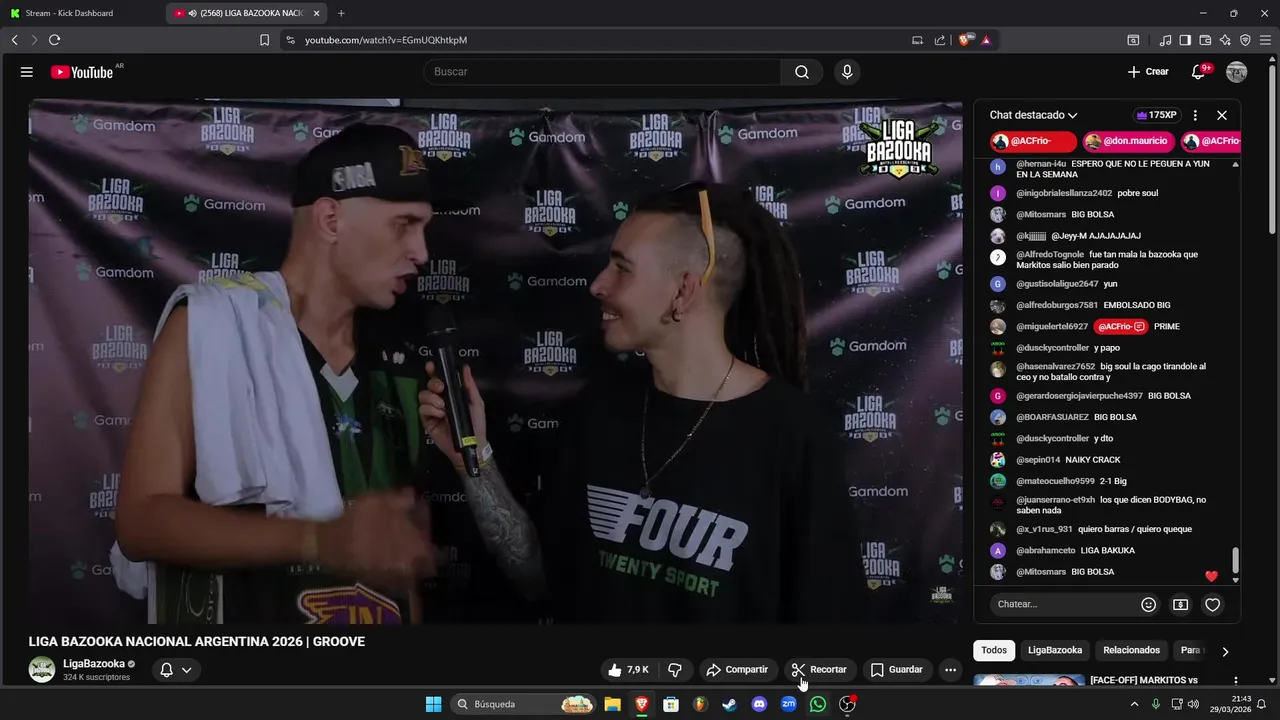
Task: Open the account avatar menu
Action: pyautogui.click(x=1237, y=72)
